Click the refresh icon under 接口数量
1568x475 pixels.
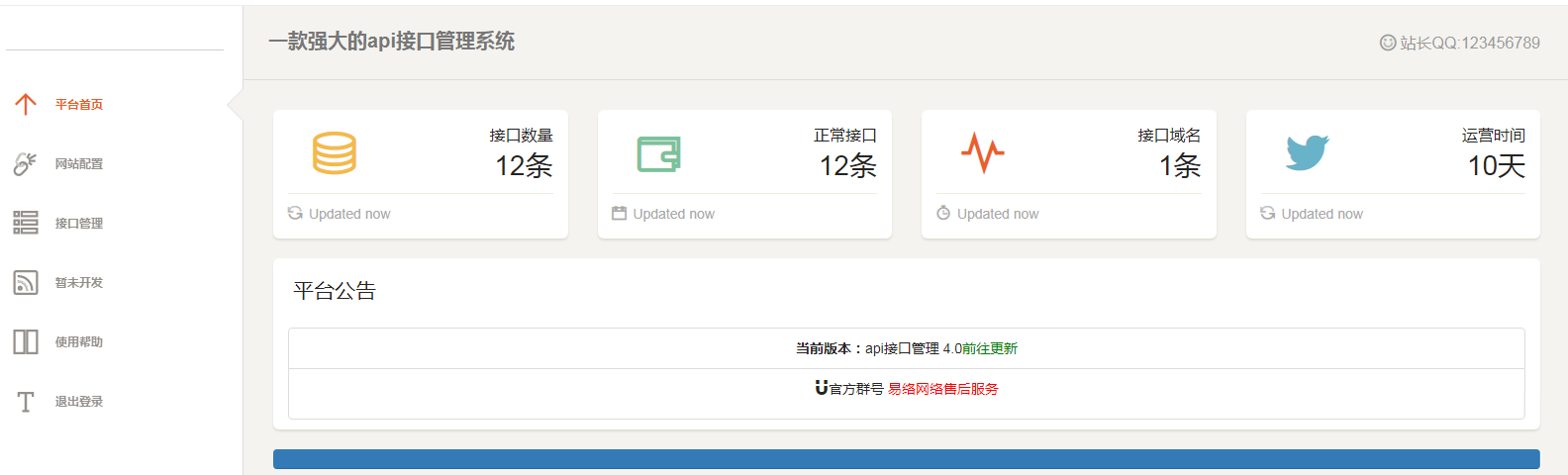coord(295,213)
